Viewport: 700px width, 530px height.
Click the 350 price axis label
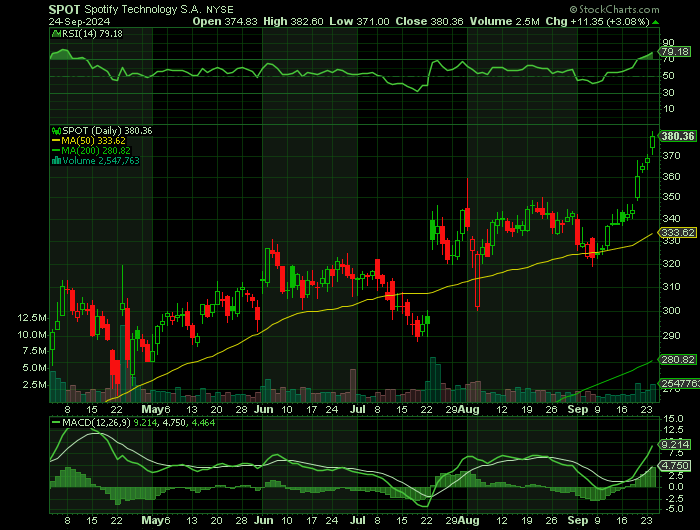tap(671, 197)
